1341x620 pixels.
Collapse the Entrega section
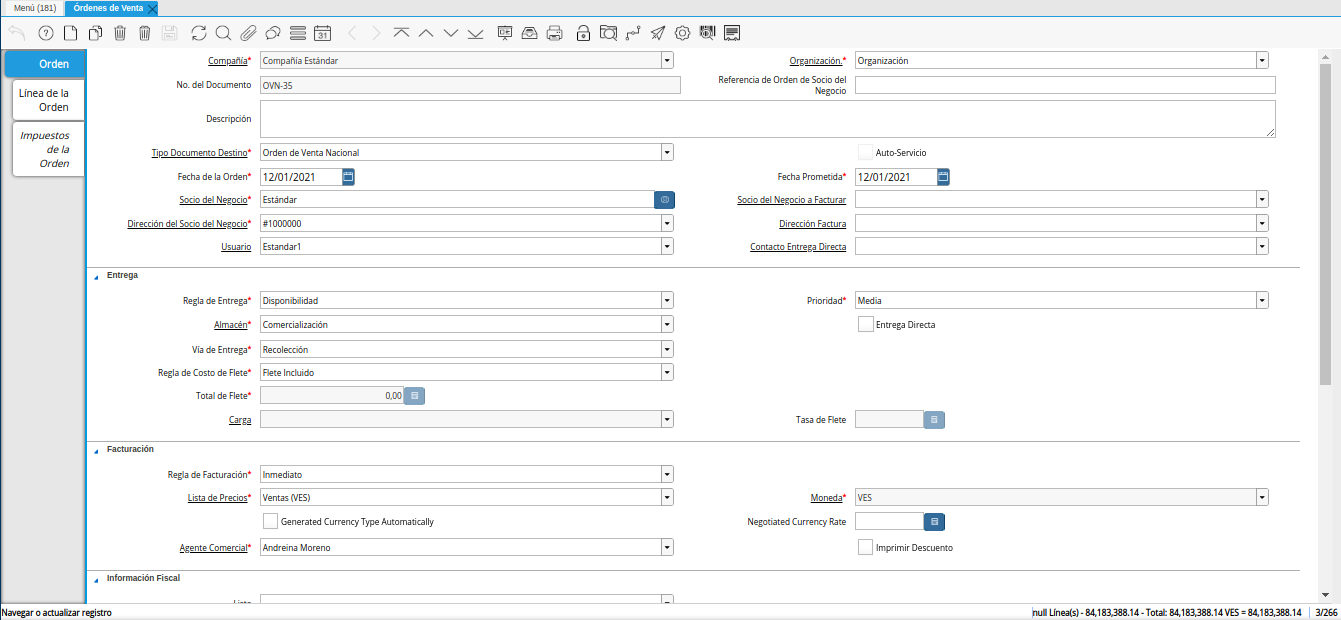tap(97, 275)
